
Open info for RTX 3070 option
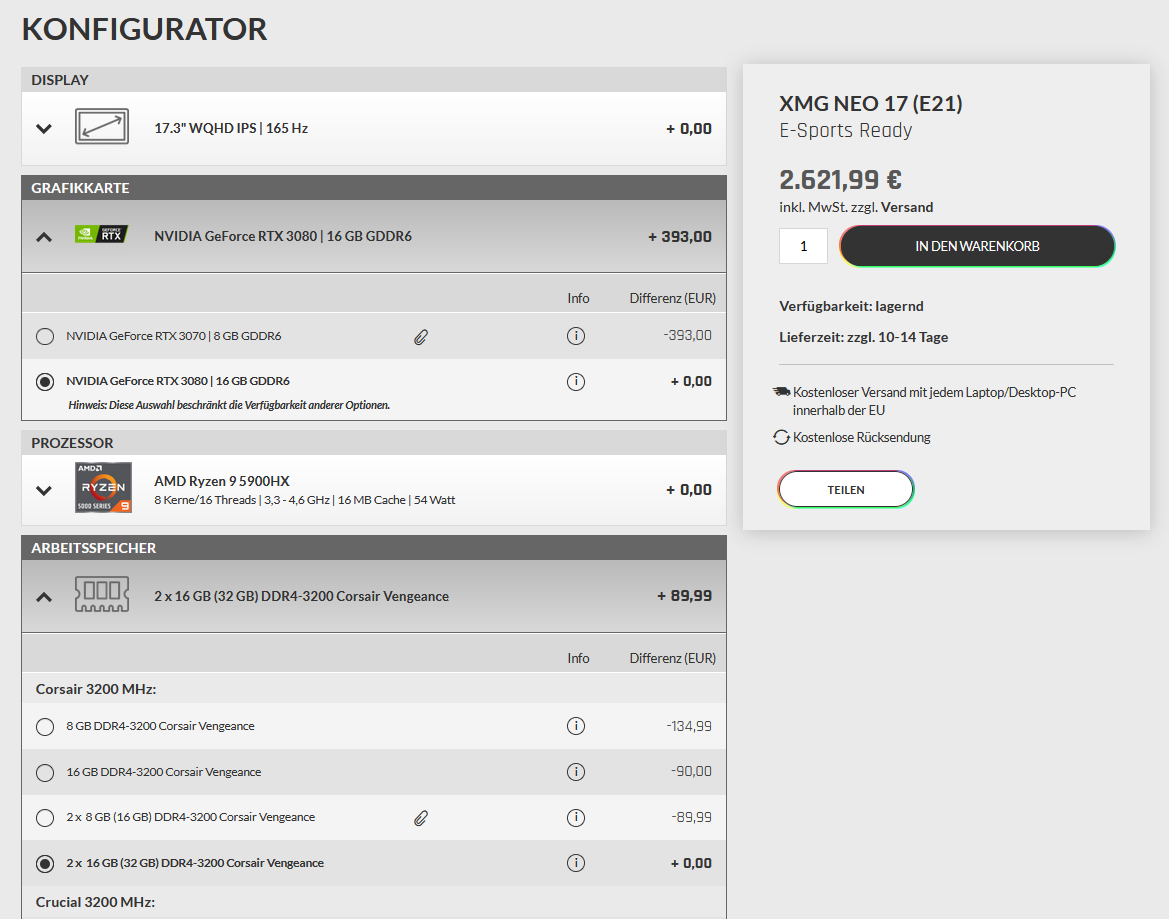point(576,336)
